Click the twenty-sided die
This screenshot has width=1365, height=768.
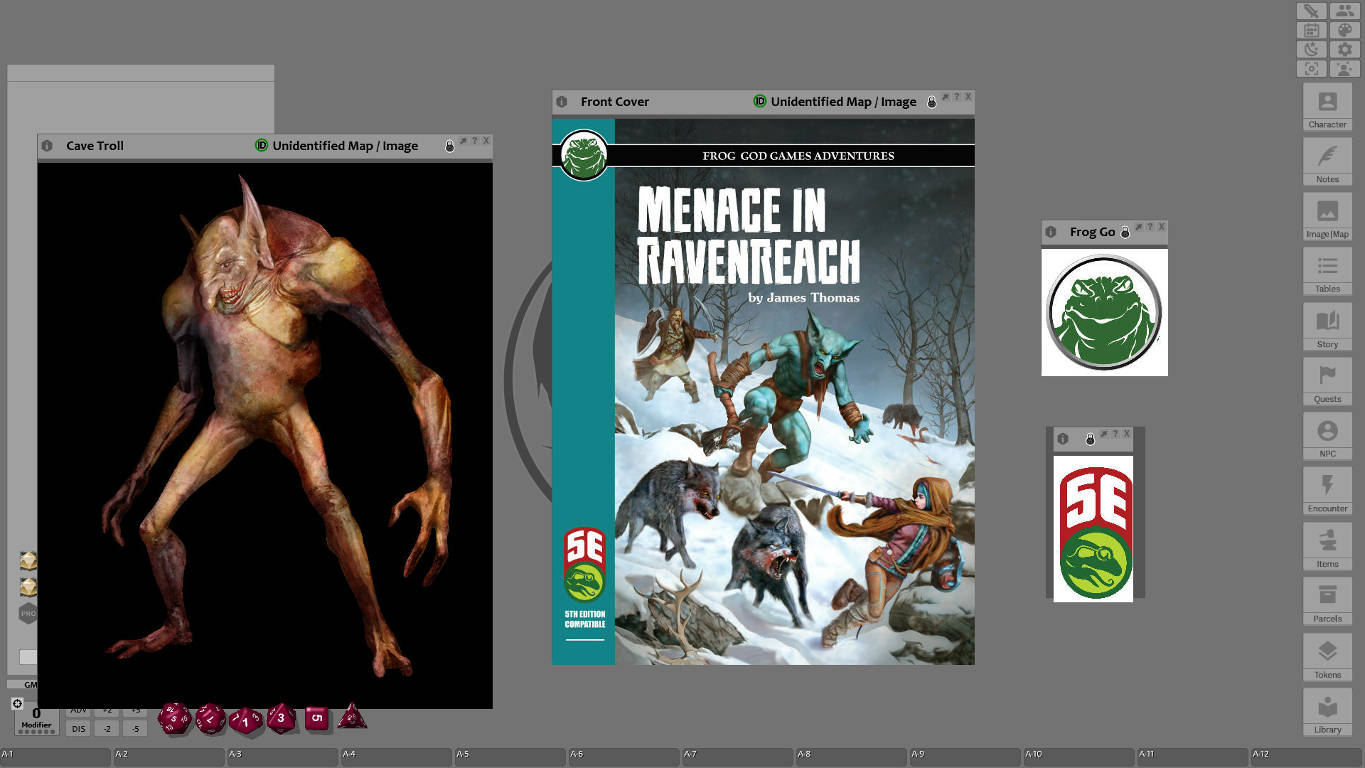pyautogui.click(x=174, y=718)
